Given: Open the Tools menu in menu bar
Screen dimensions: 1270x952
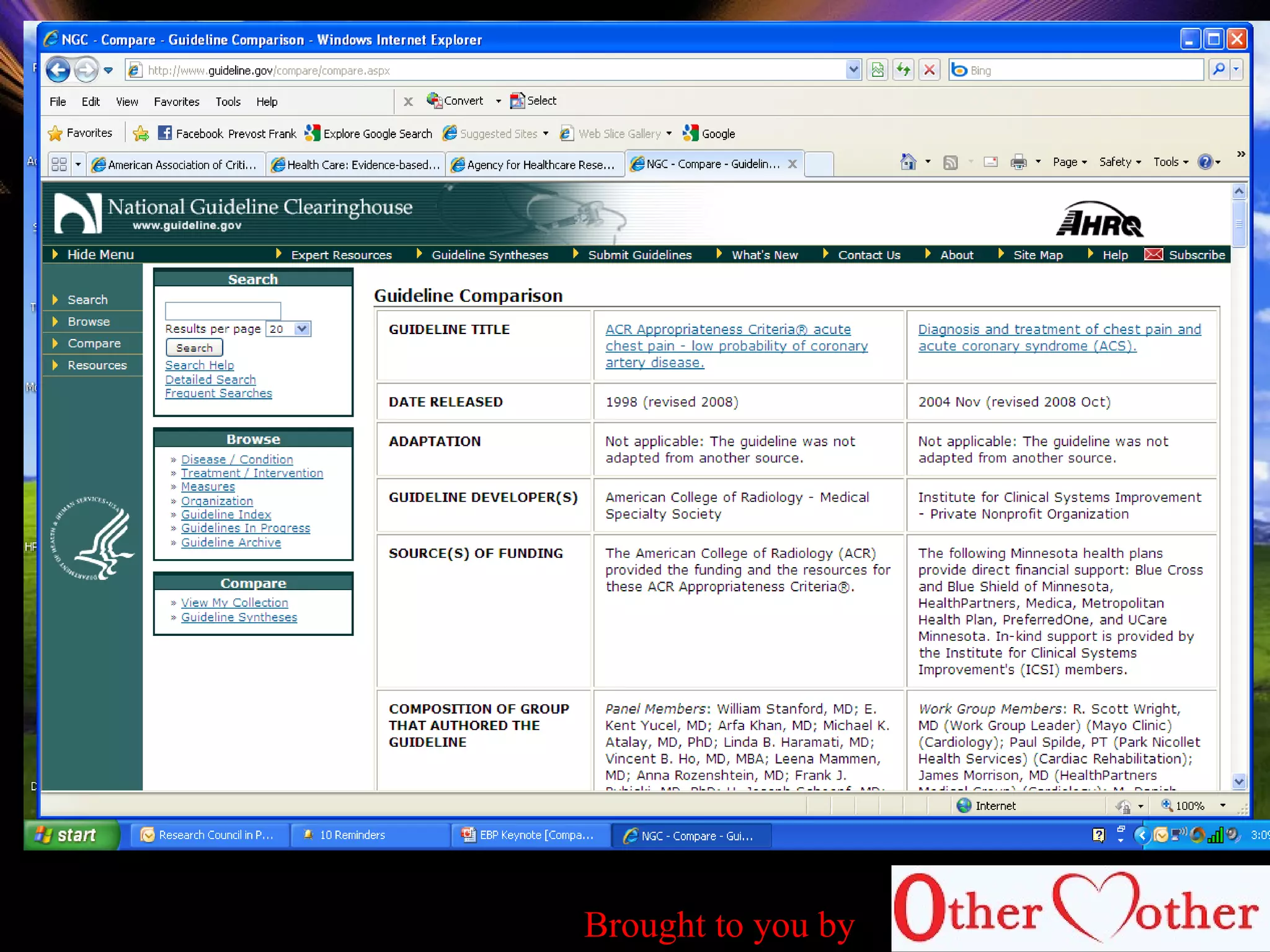Looking at the screenshot, I should (x=228, y=102).
